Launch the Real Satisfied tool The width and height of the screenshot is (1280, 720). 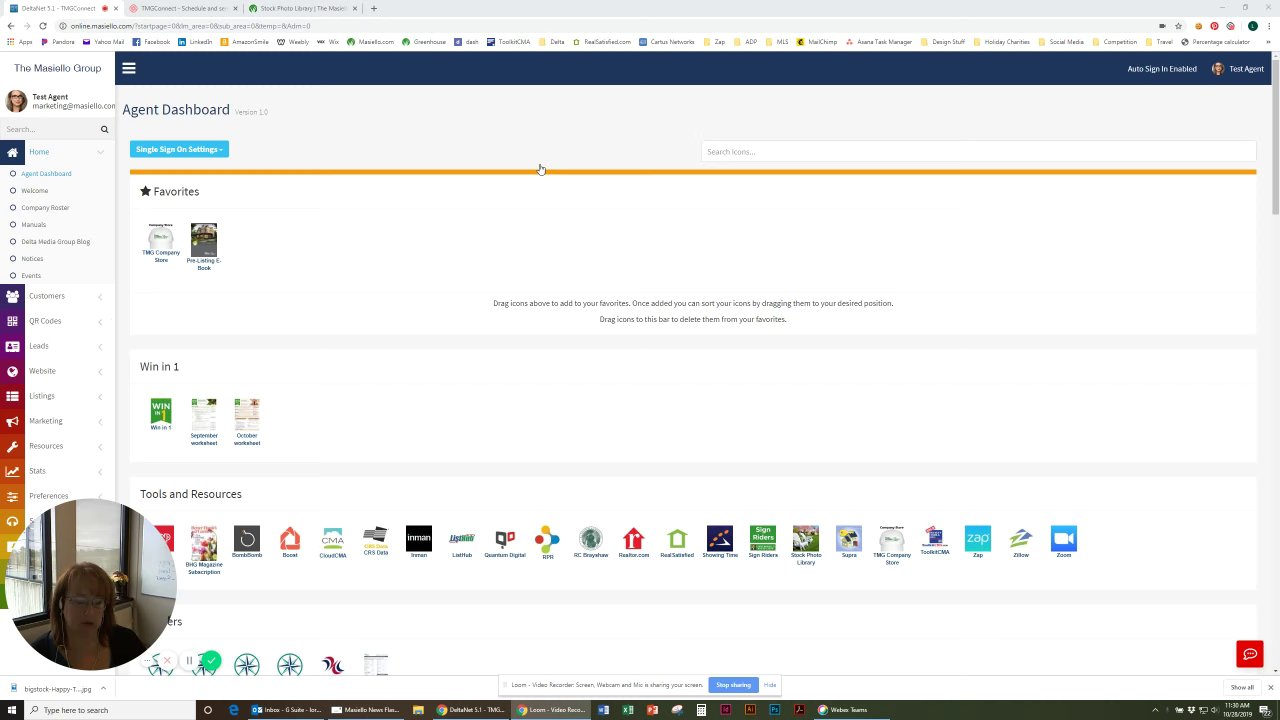tap(677, 542)
